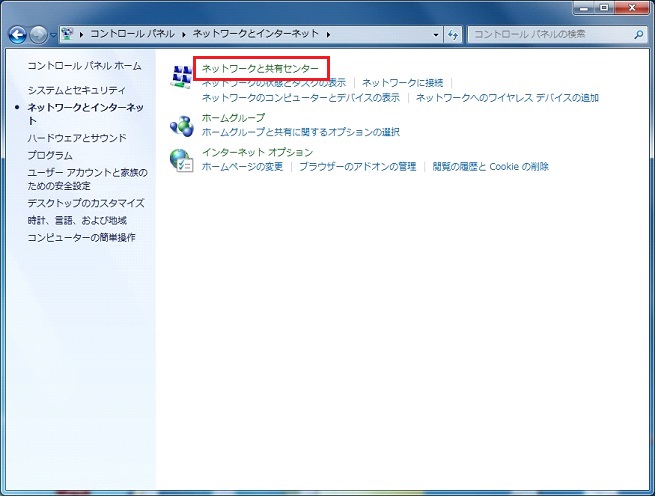
Task: Open ホームグループ heading link
Action: (x=233, y=118)
